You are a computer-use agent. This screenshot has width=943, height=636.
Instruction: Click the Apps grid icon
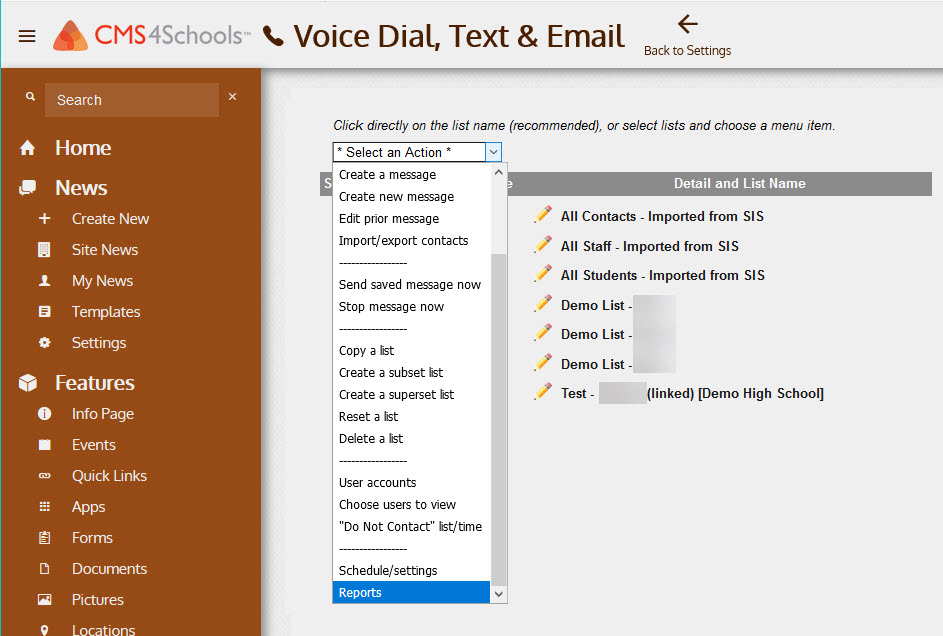45,506
